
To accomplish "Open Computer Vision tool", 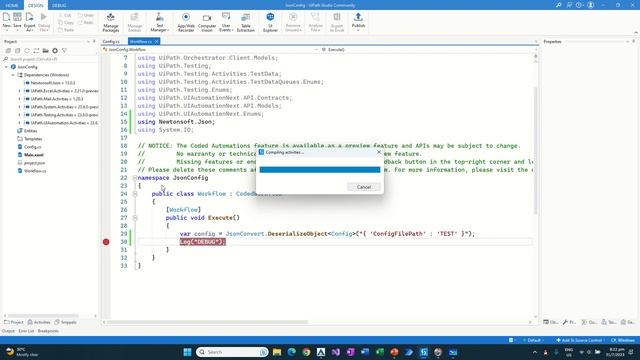I will (x=207, y=22).
